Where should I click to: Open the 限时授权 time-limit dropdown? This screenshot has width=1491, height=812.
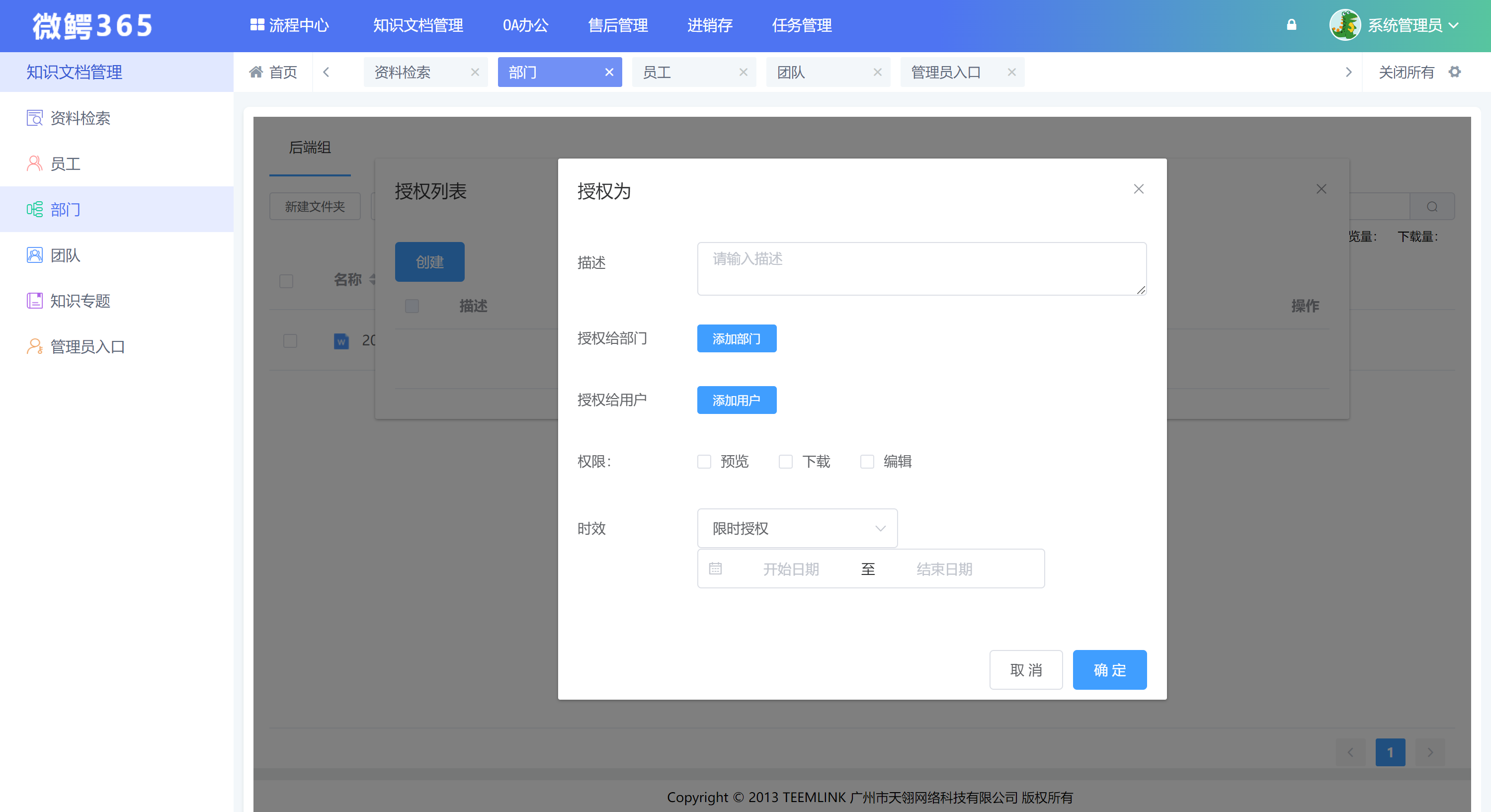(x=797, y=528)
